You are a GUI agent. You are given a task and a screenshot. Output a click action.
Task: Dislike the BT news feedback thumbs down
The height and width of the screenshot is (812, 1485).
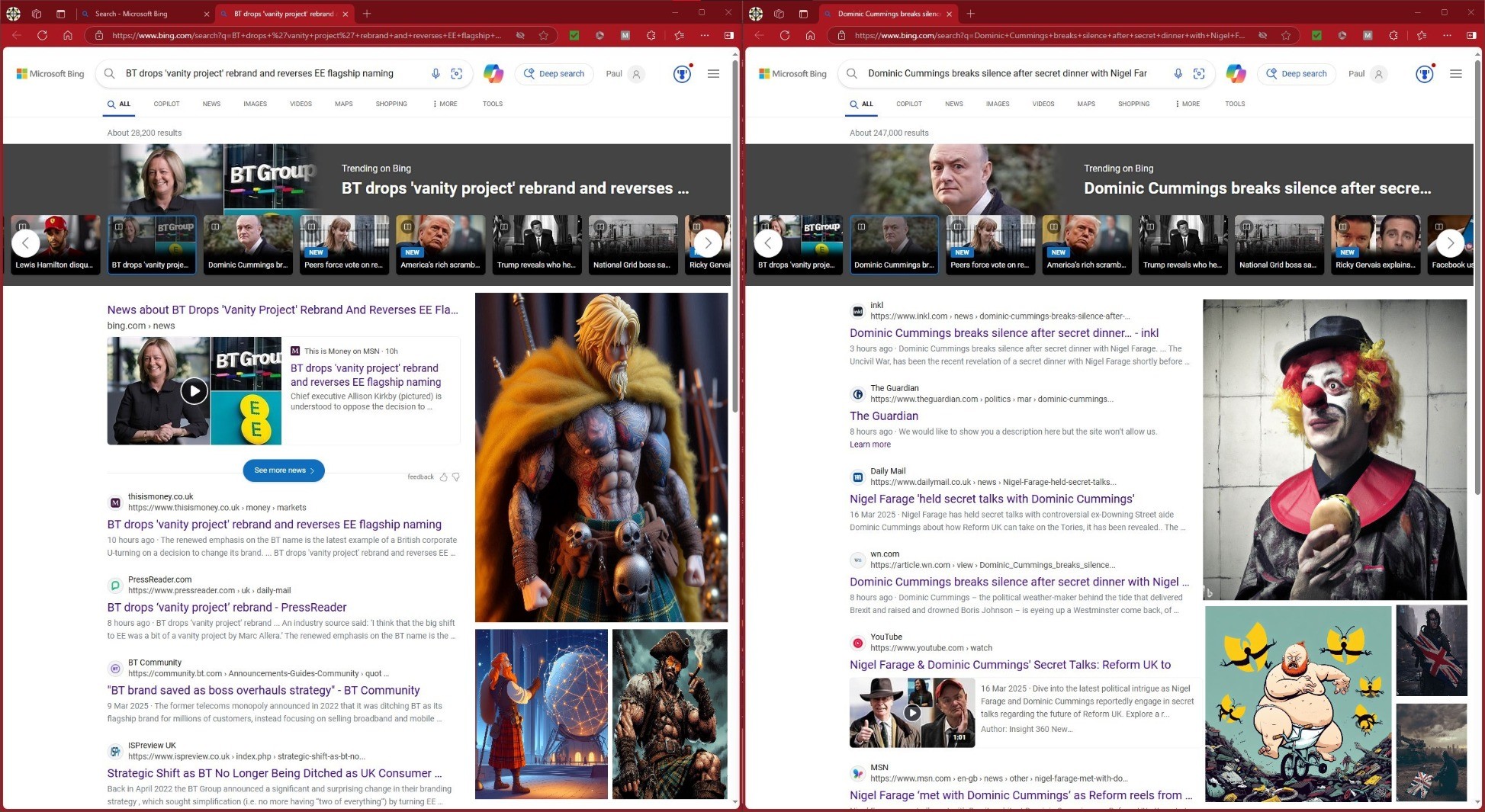click(x=456, y=477)
